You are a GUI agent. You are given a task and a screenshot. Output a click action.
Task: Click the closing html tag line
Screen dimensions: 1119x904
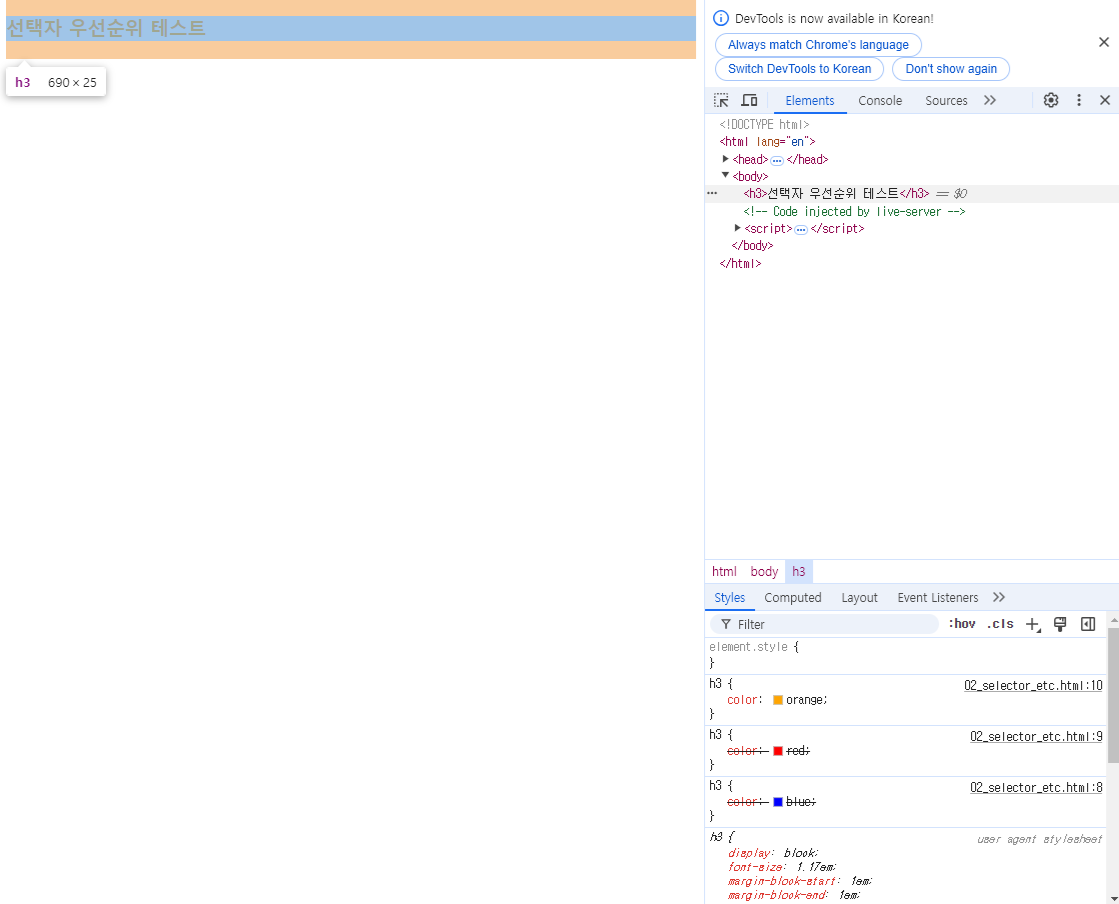click(x=740, y=263)
